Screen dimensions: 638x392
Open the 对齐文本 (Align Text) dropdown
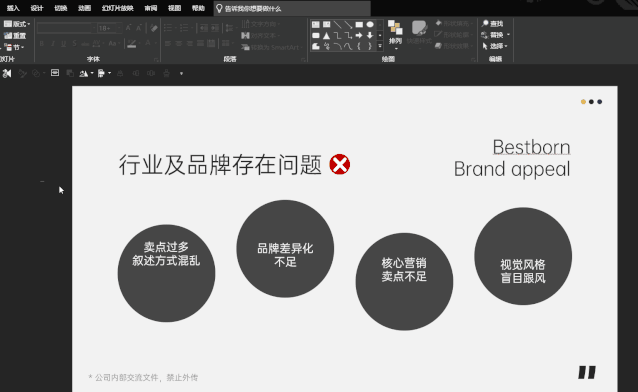coord(261,35)
